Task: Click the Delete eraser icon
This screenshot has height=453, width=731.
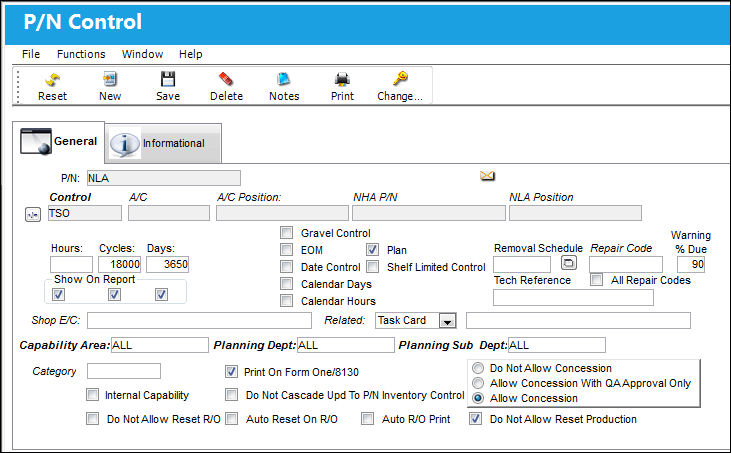Action: point(226,79)
